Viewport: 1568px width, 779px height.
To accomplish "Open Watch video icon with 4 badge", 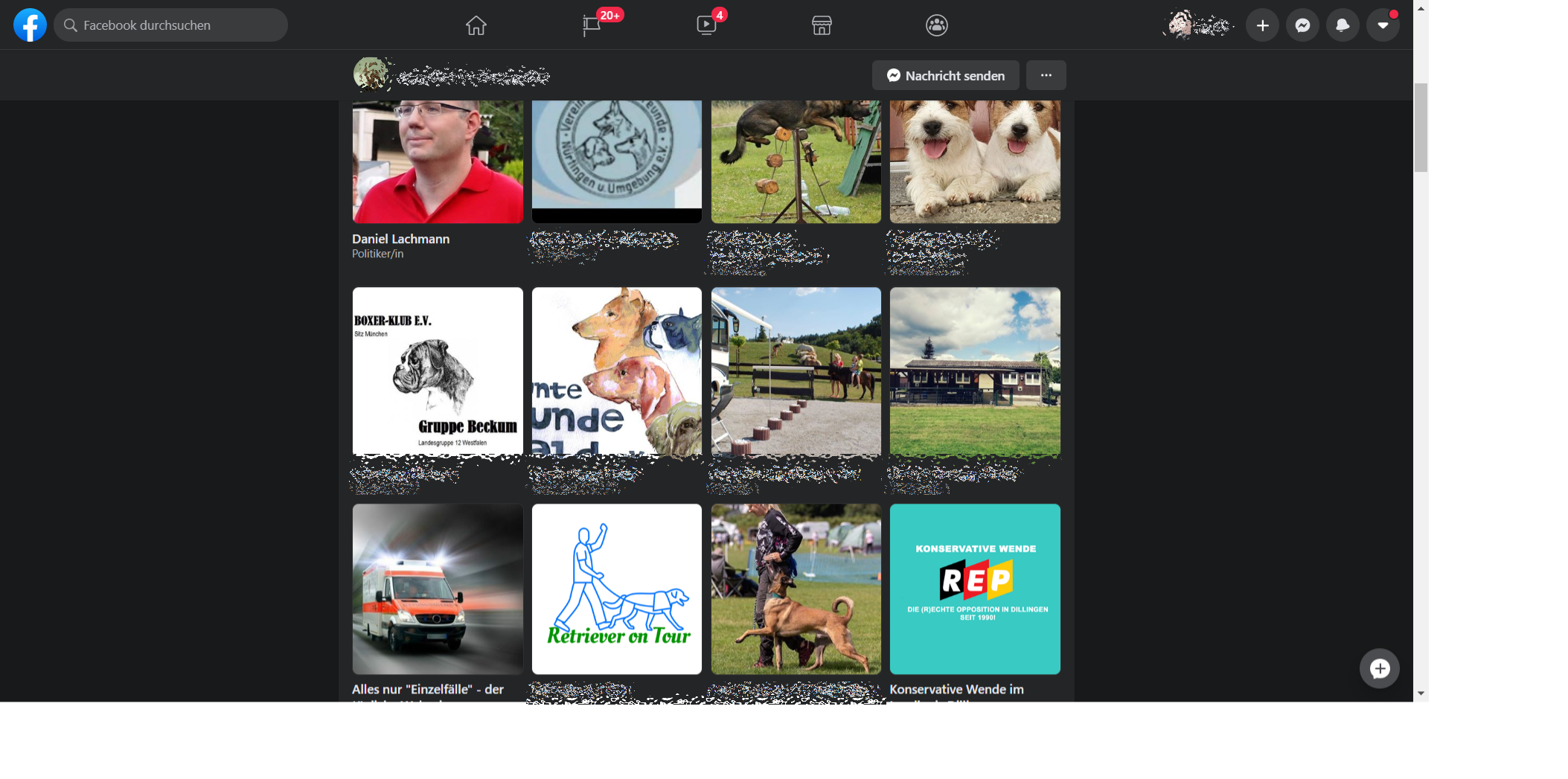I will [x=706, y=25].
